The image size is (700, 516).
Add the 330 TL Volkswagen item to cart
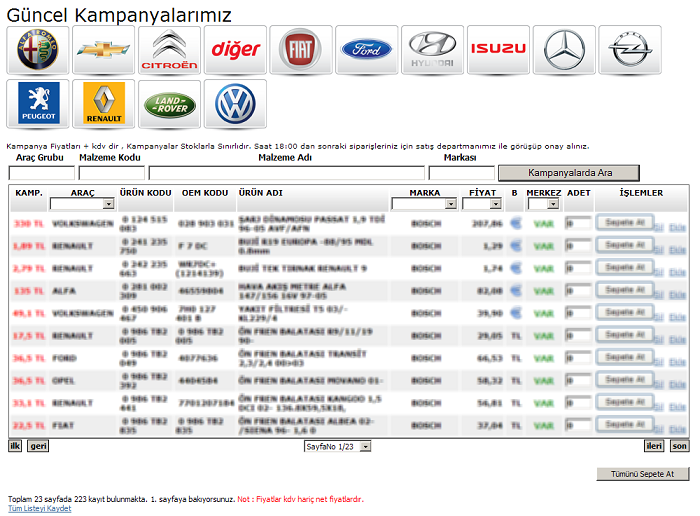point(625,222)
